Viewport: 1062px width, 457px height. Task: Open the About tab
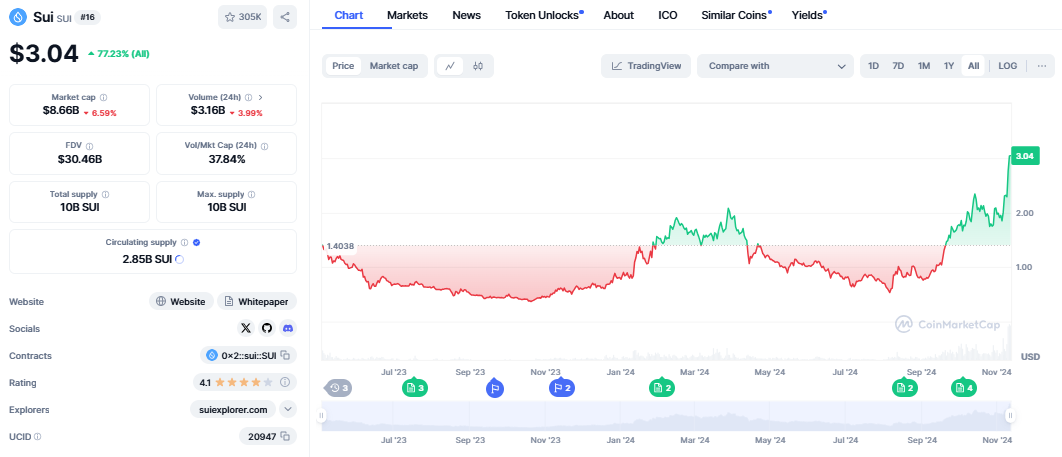pyautogui.click(x=618, y=15)
